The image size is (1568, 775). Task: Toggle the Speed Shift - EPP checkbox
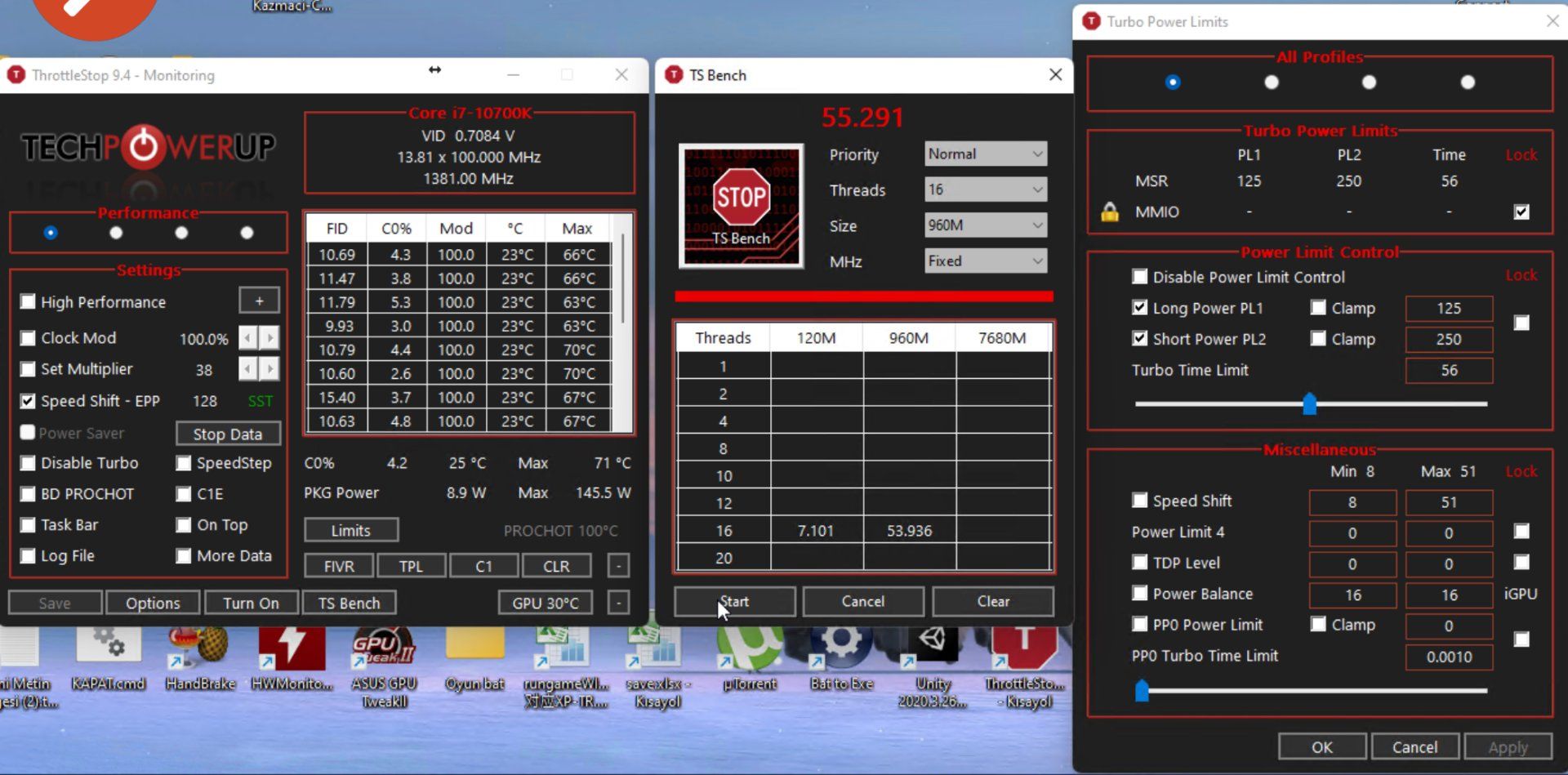tap(28, 401)
